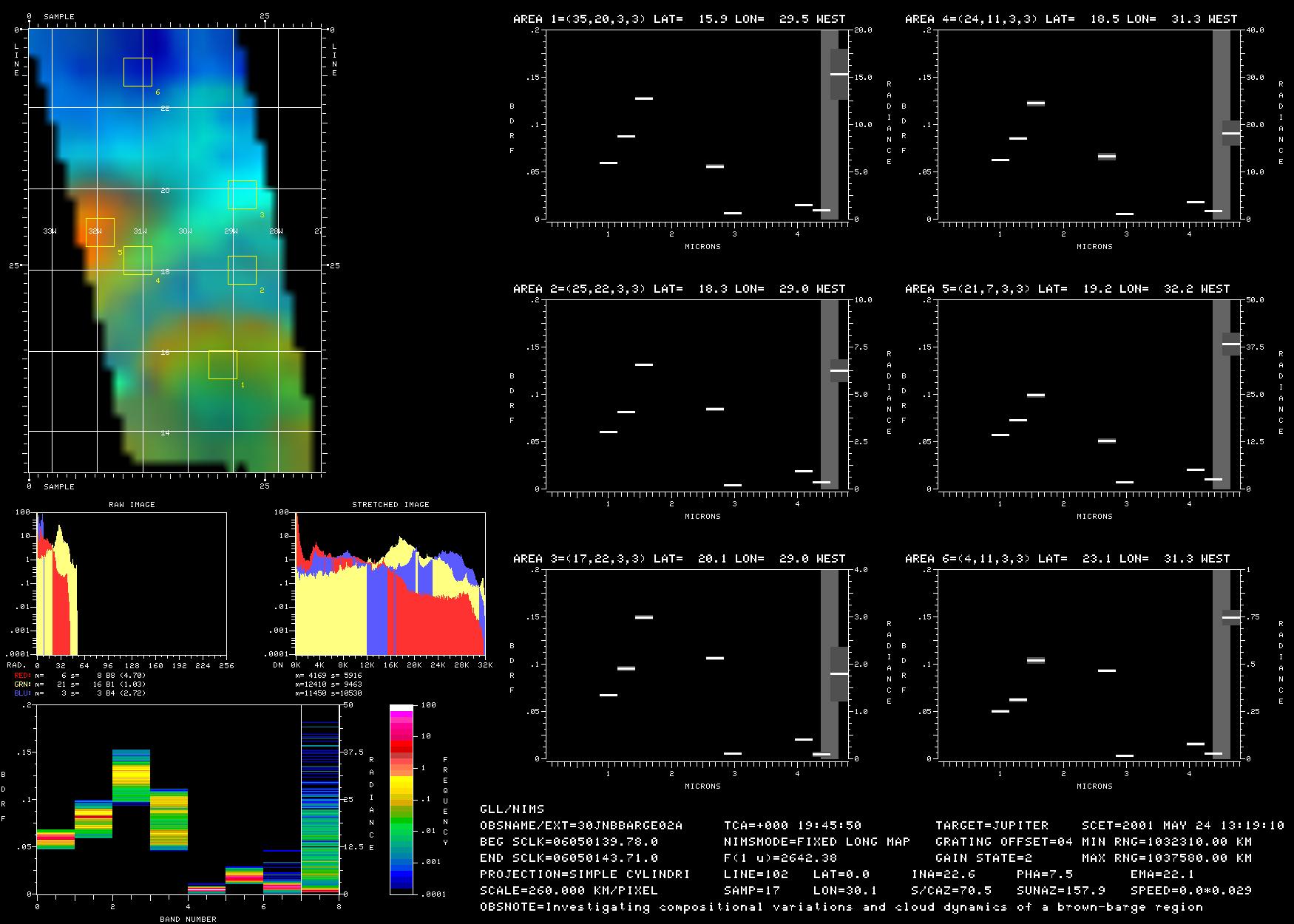Click the SAMP=17 value
The height and width of the screenshot is (924, 1294).
[752, 891]
